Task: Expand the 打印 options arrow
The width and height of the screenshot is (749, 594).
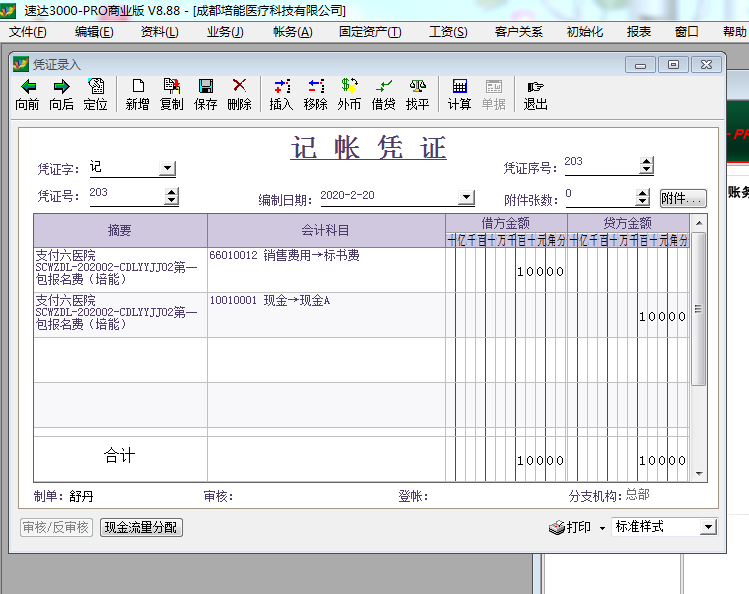Action: coord(602,528)
